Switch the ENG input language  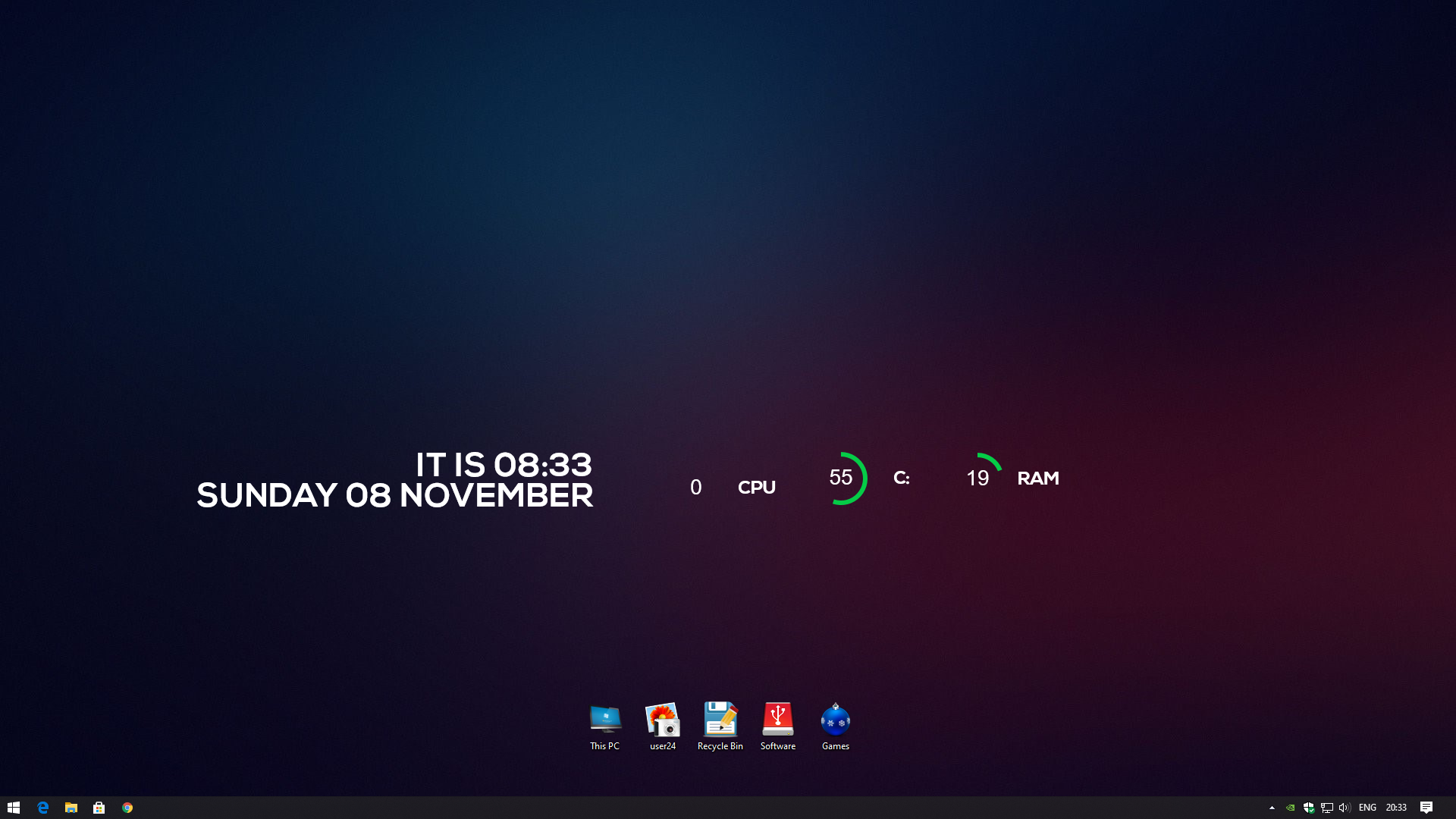pos(1367,808)
